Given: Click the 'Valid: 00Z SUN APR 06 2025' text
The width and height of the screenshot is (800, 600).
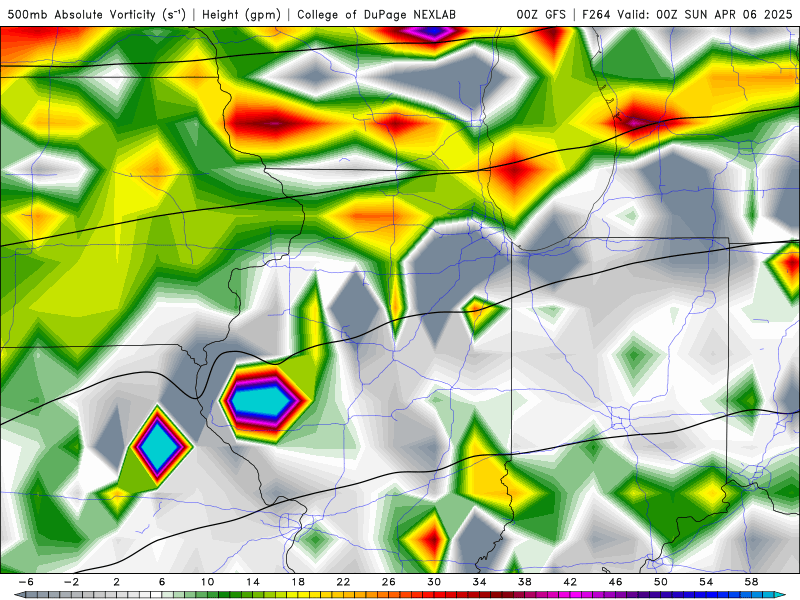Looking at the screenshot, I should tap(705, 15).
